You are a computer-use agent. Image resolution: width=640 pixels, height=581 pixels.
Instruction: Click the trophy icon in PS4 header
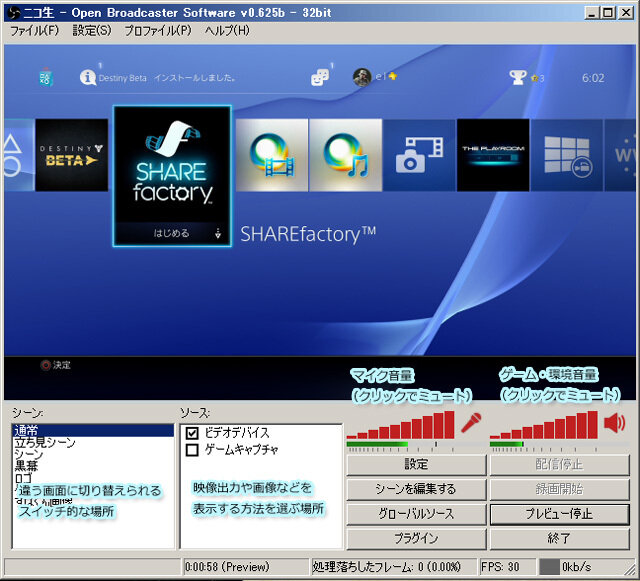click(518, 77)
